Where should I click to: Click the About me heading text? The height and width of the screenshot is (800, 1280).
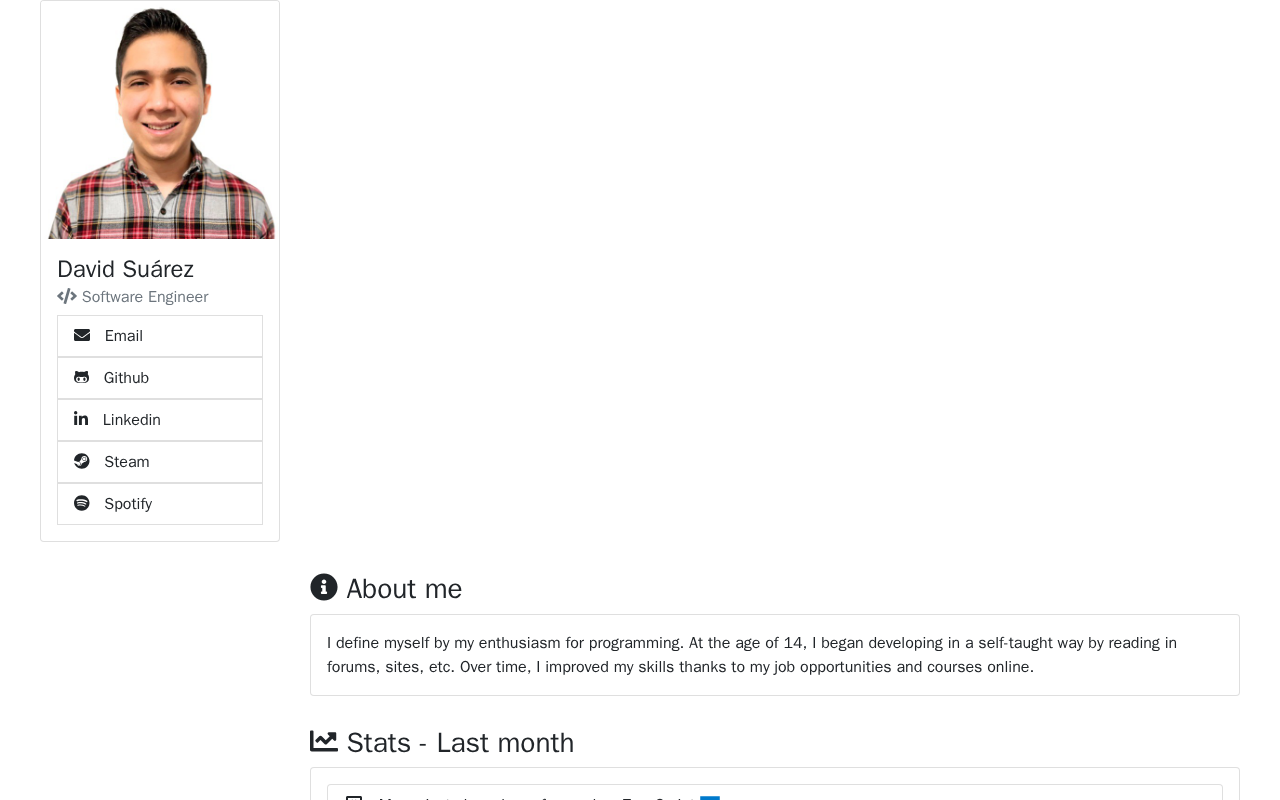point(404,589)
